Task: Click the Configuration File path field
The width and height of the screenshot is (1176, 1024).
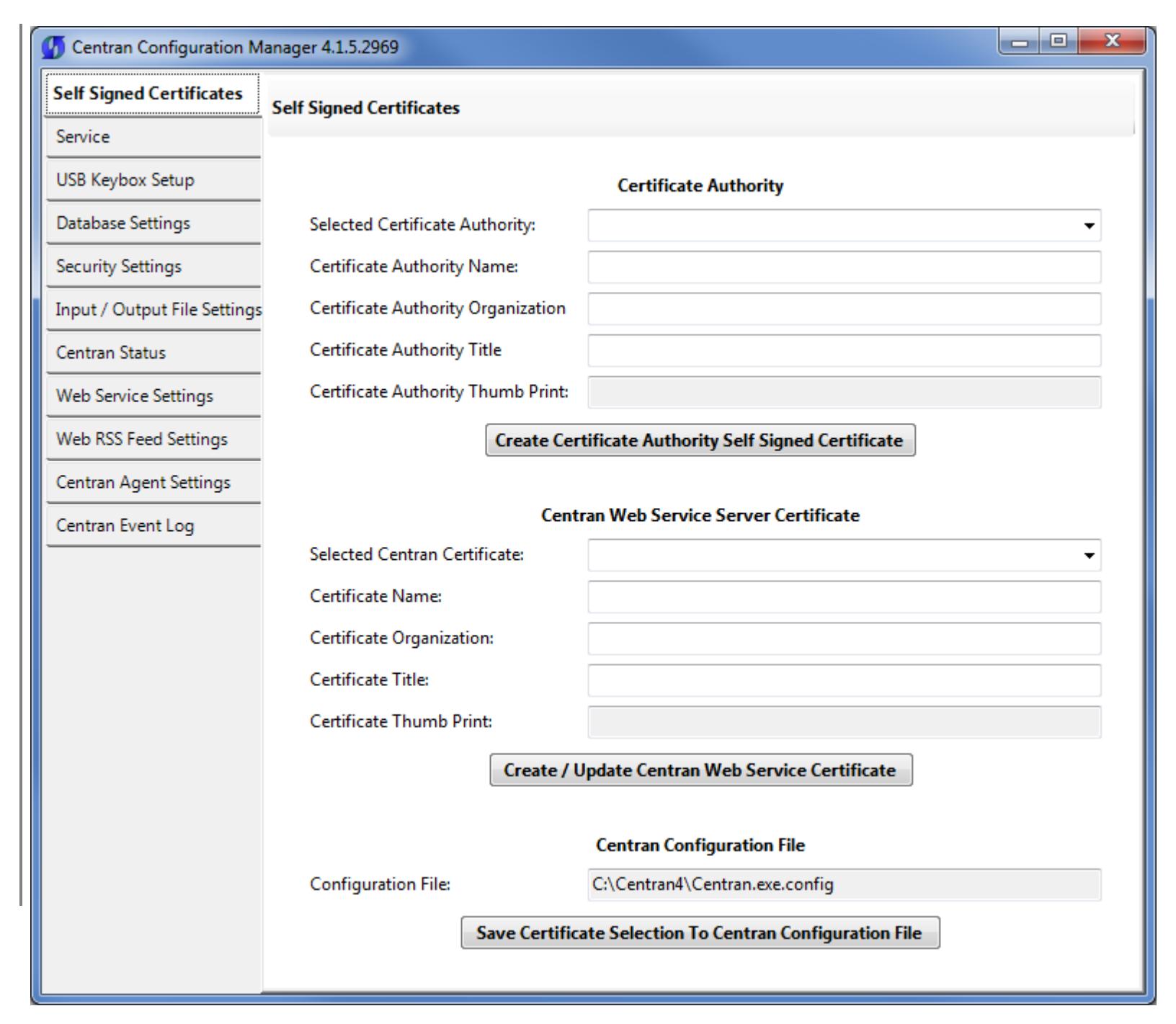Action: click(845, 885)
